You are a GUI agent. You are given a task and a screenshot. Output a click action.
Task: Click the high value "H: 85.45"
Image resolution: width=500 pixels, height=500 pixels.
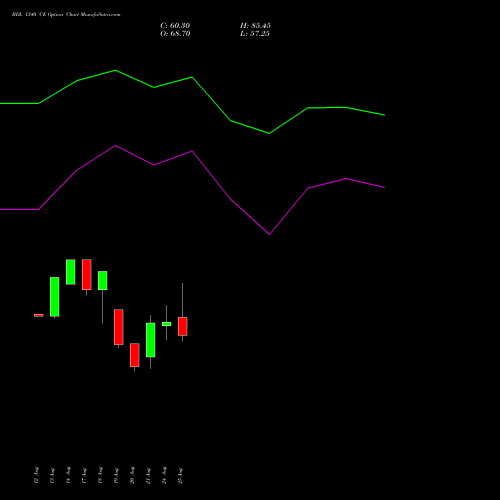tap(255, 26)
